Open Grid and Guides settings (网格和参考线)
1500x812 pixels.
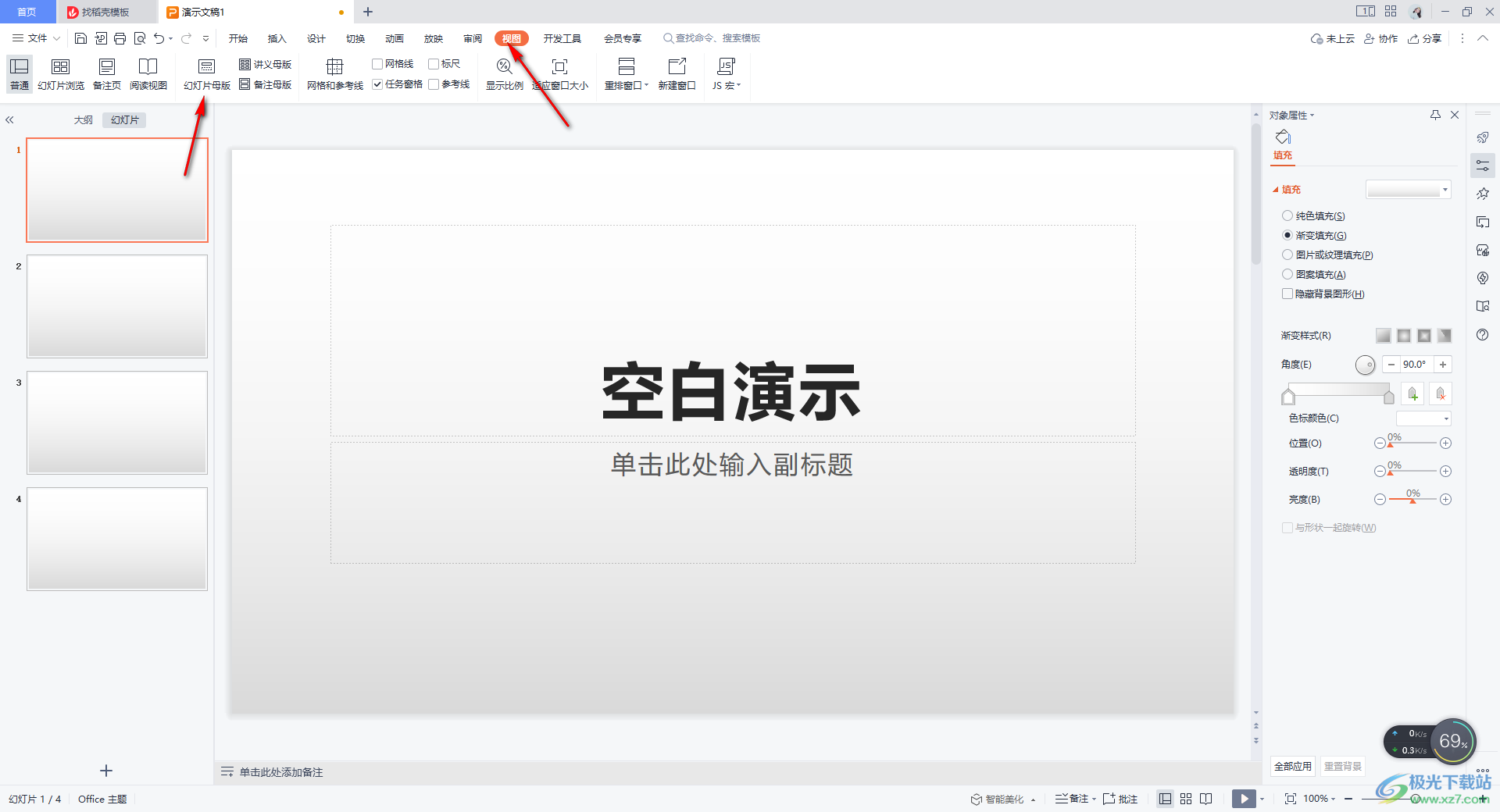point(335,74)
